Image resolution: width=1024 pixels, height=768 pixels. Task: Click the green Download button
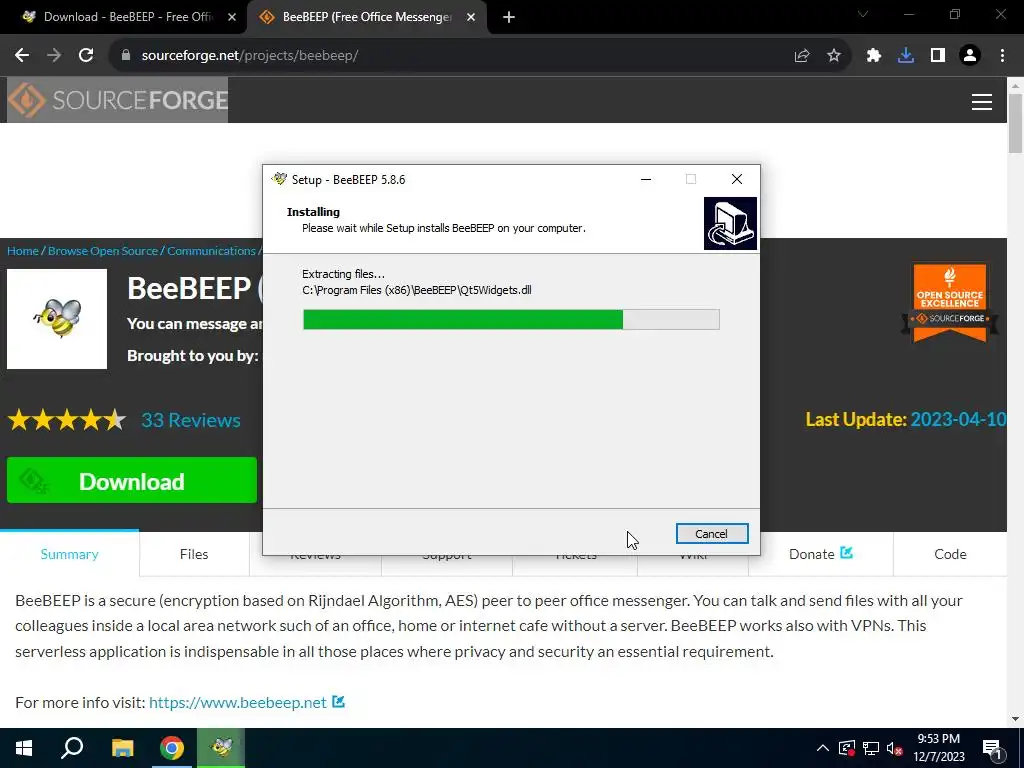coord(132,480)
